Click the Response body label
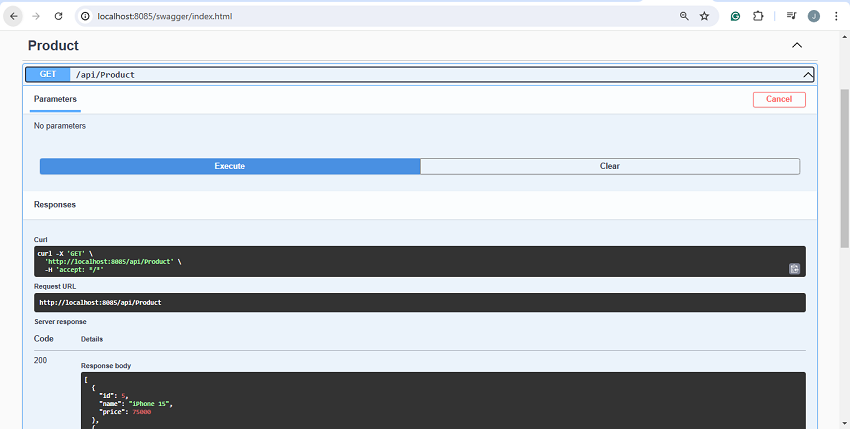The height and width of the screenshot is (429, 850). tap(106, 366)
